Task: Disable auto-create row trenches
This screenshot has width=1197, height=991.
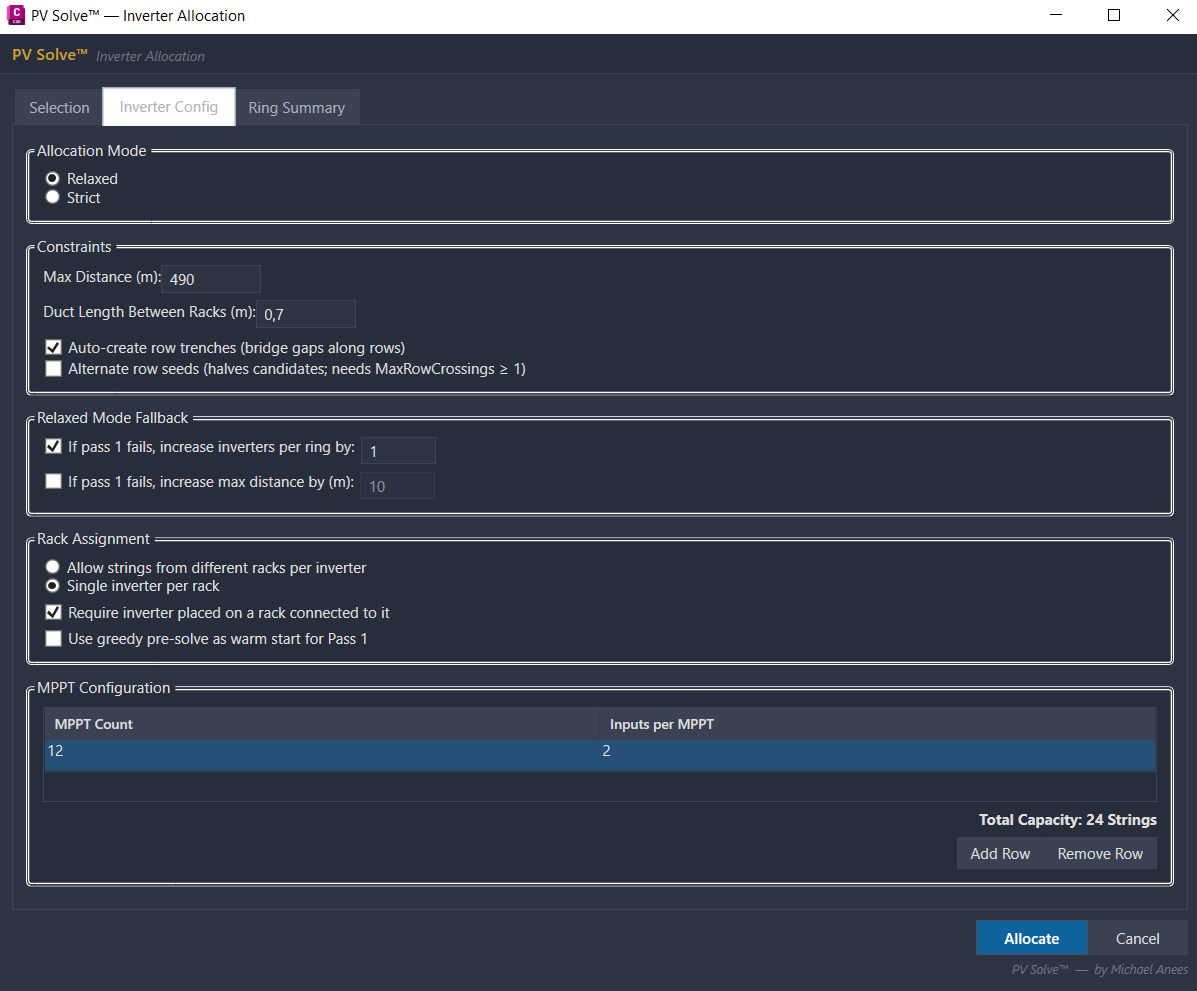Action: click(53, 347)
